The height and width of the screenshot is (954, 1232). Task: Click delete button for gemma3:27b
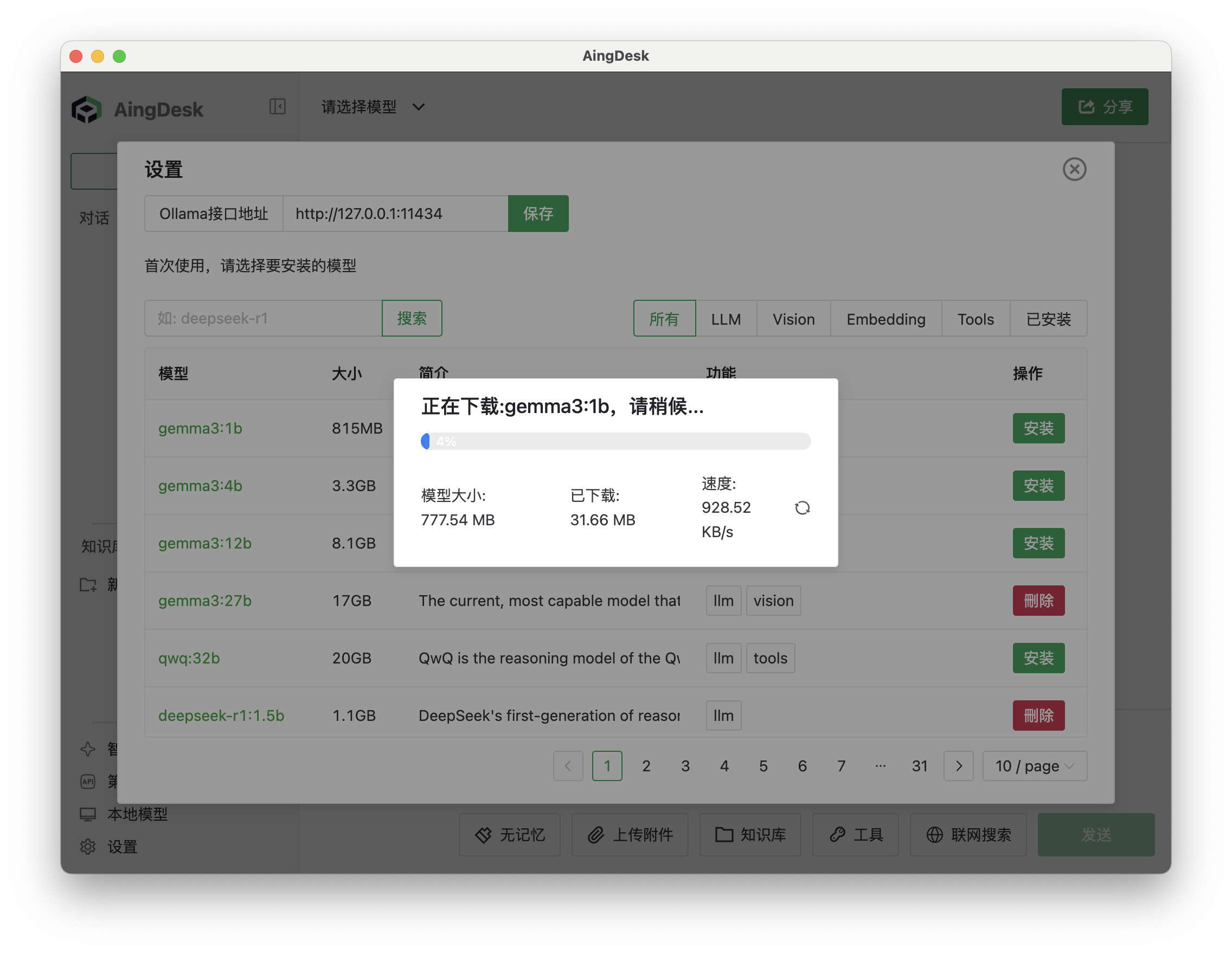1038,601
